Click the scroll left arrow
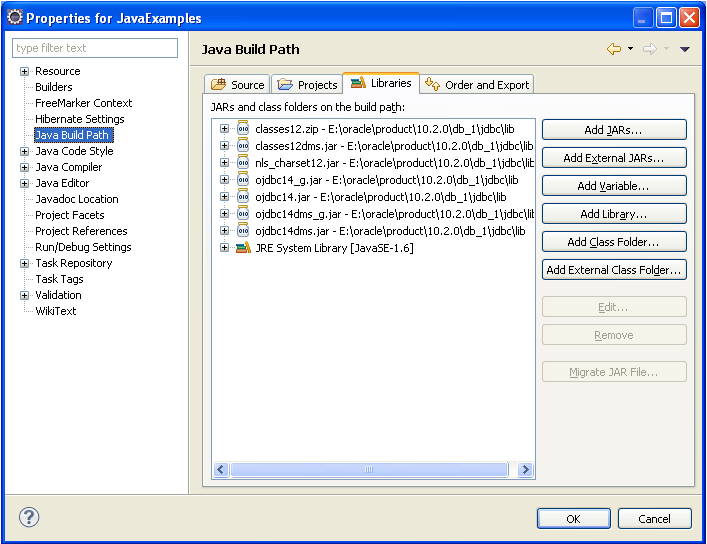 pos(220,470)
